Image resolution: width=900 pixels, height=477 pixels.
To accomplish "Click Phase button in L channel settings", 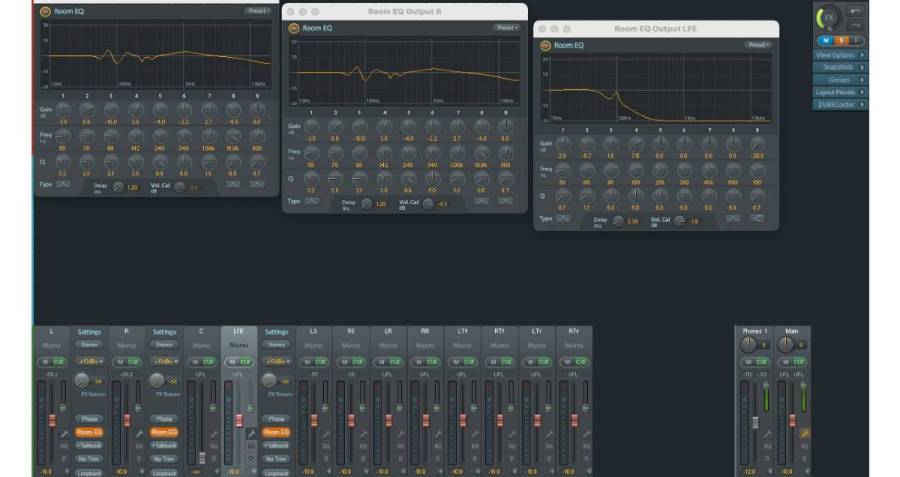I will coord(89,419).
